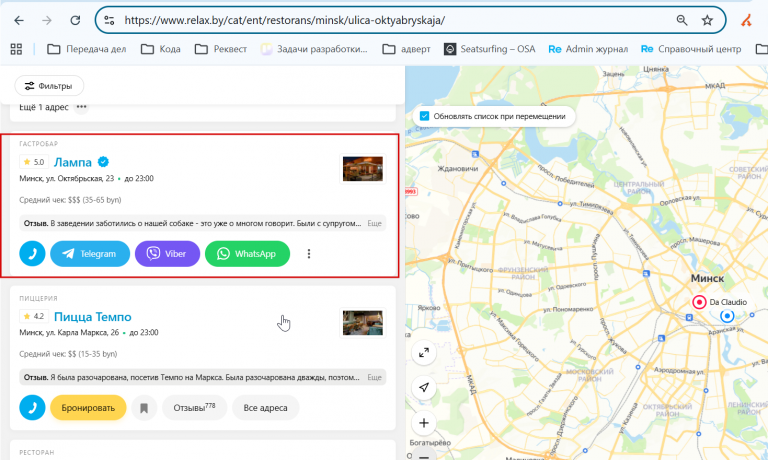Open the red extension icon in the browser toolbar

click(746, 20)
